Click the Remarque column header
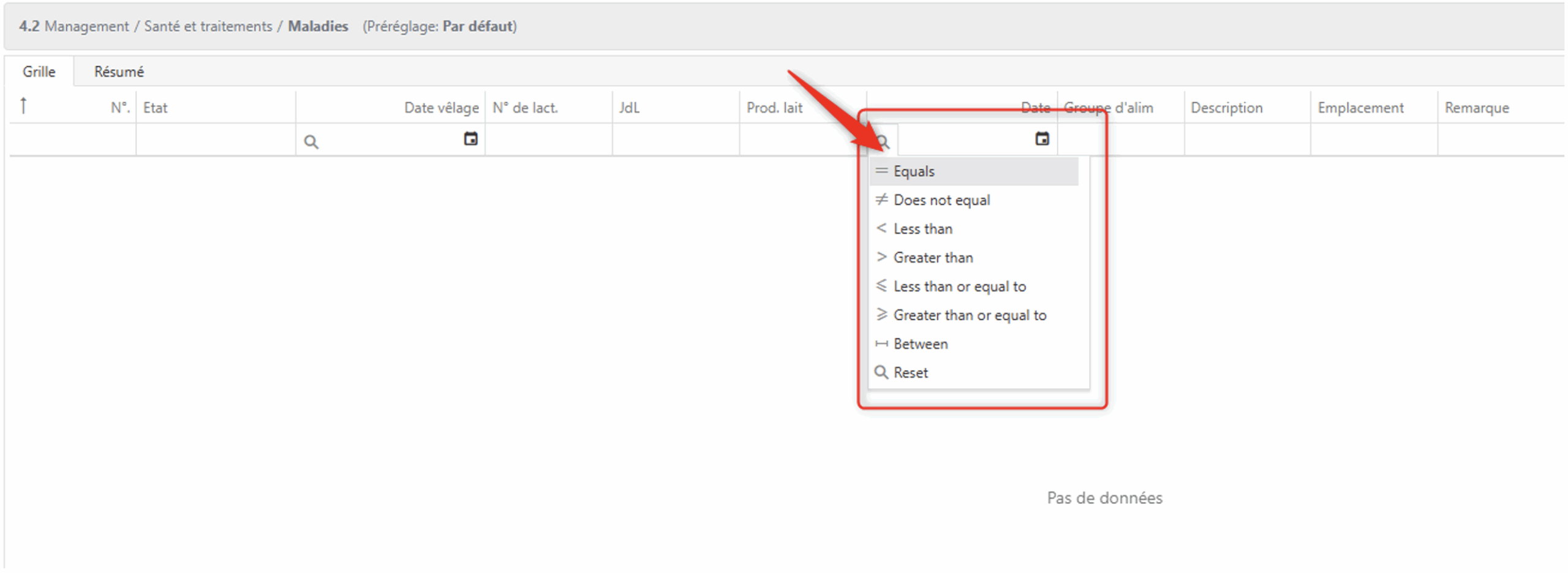This screenshot has height=573, width=1568. 1477,108
